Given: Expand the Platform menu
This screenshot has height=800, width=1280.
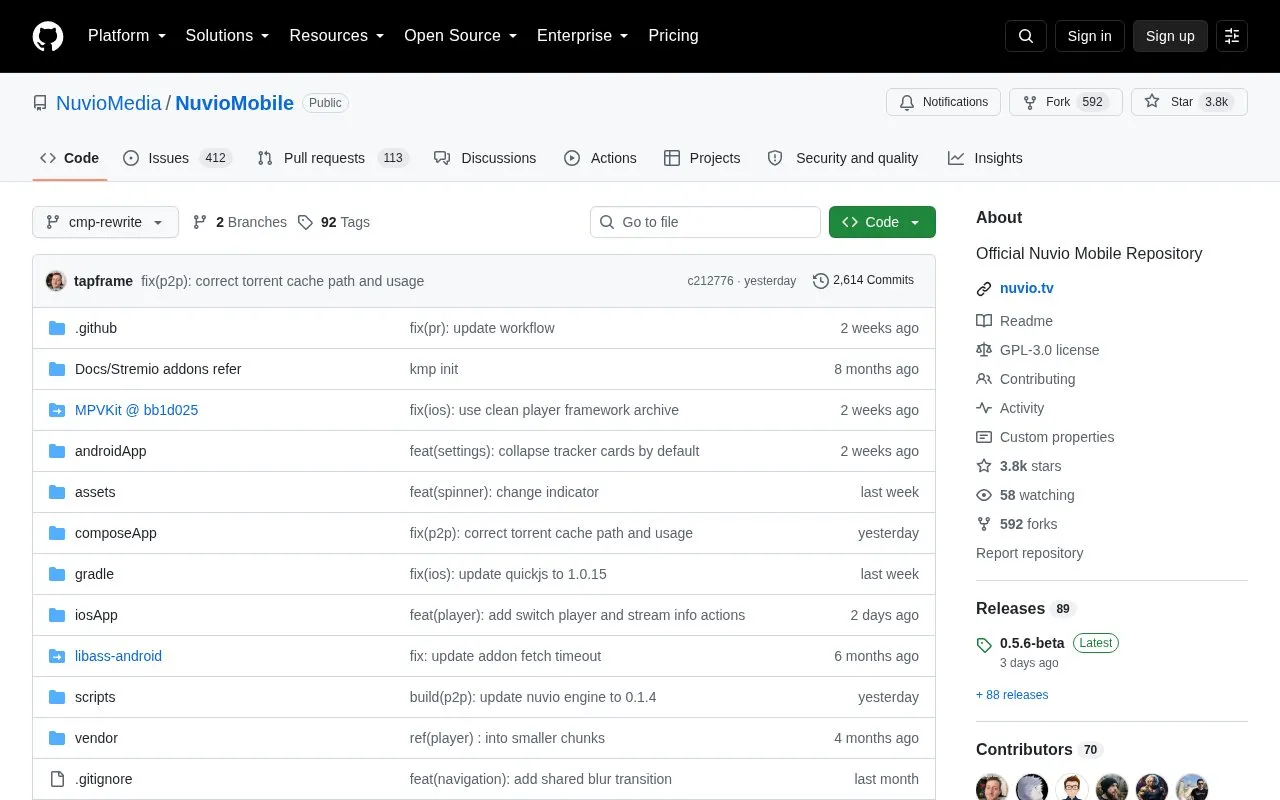Looking at the screenshot, I should pos(127,36).
